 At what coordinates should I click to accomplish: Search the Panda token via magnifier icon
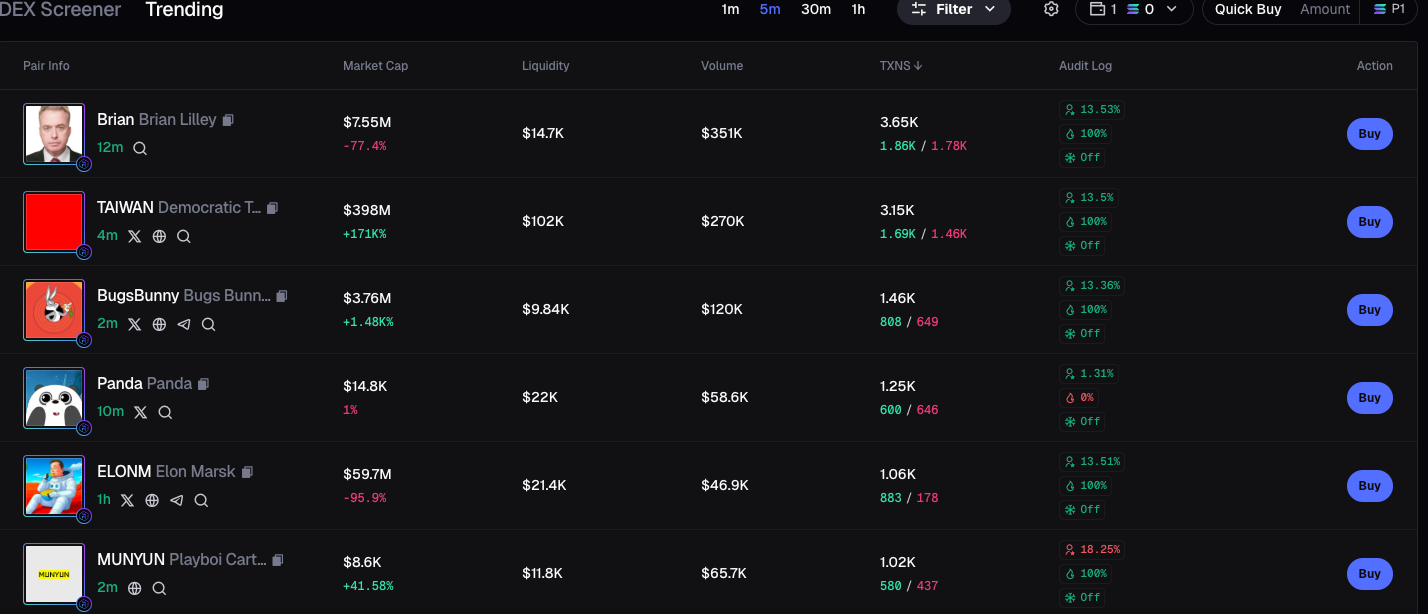click(x=165, y=412)
